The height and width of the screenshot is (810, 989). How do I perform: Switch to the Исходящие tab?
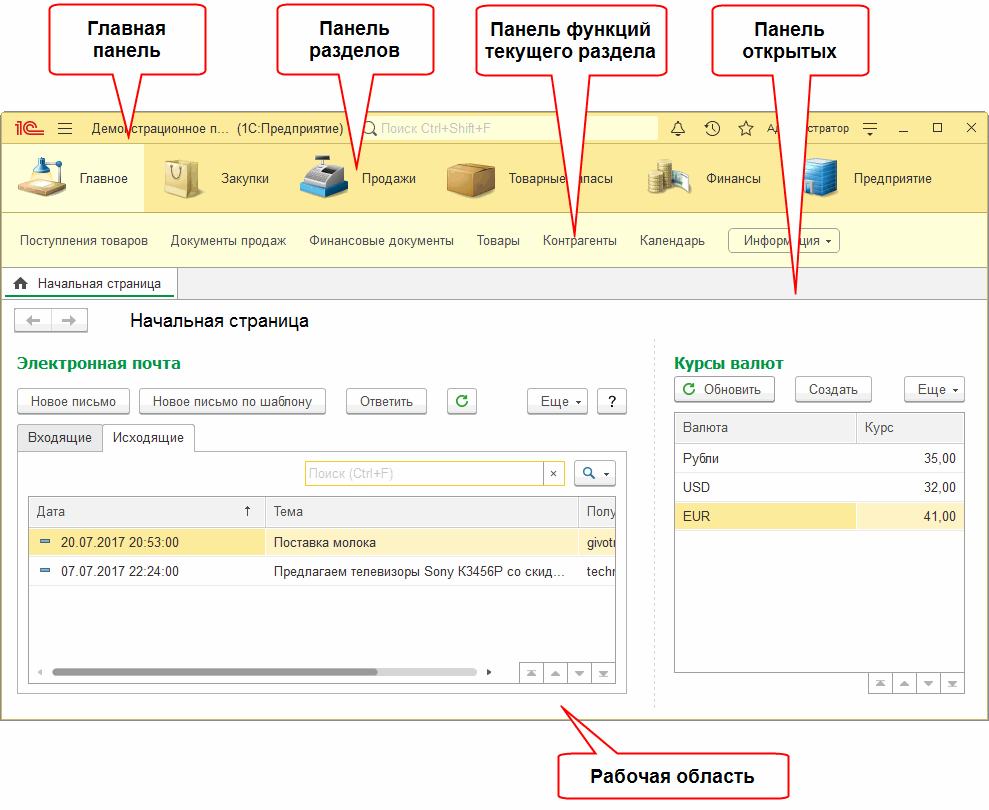[148, 438]
